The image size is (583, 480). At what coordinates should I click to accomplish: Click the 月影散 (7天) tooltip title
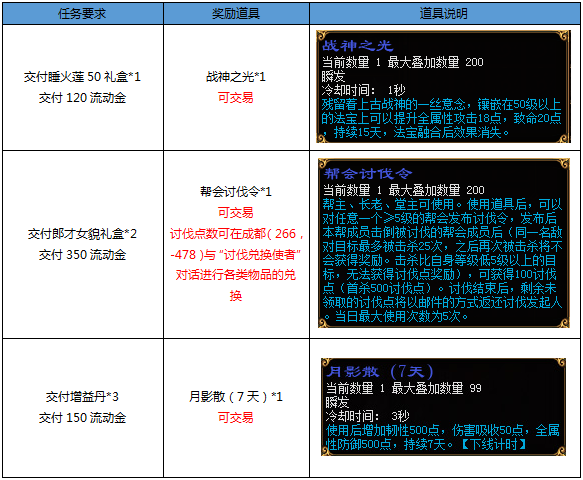380,371
